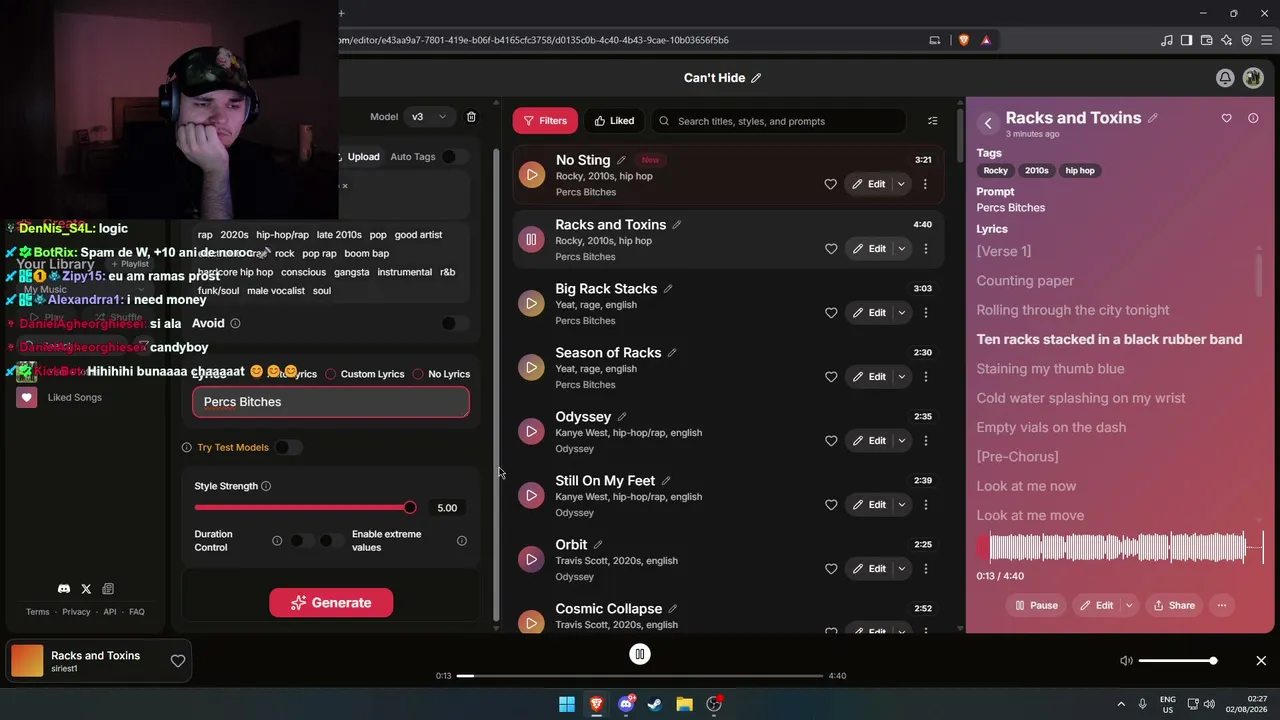
Task: Expand the Edit dropdown arrow for Orbit
Action: tap(901, 568)
